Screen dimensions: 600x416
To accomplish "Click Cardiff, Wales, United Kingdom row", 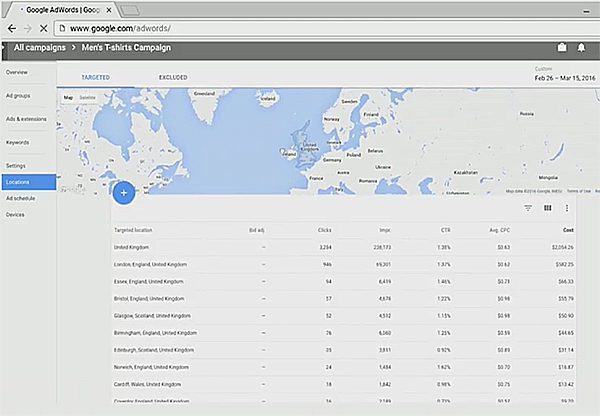I will (344, 384).
